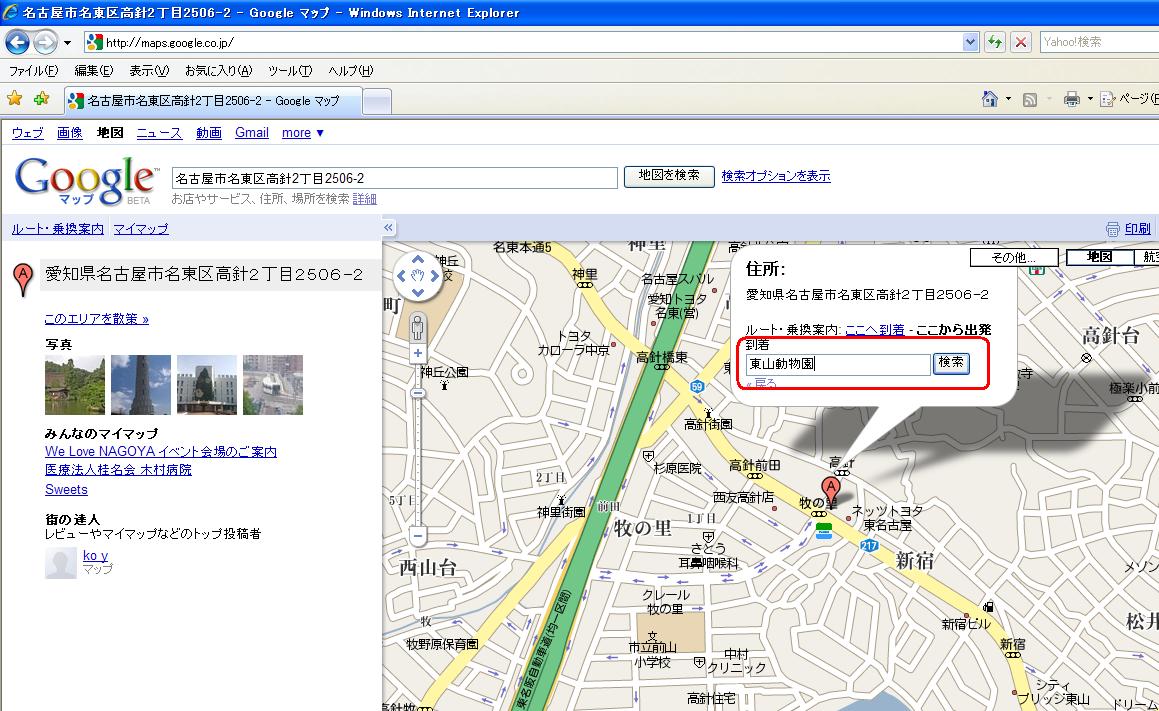Open the 画像 link

click(69, 133)
